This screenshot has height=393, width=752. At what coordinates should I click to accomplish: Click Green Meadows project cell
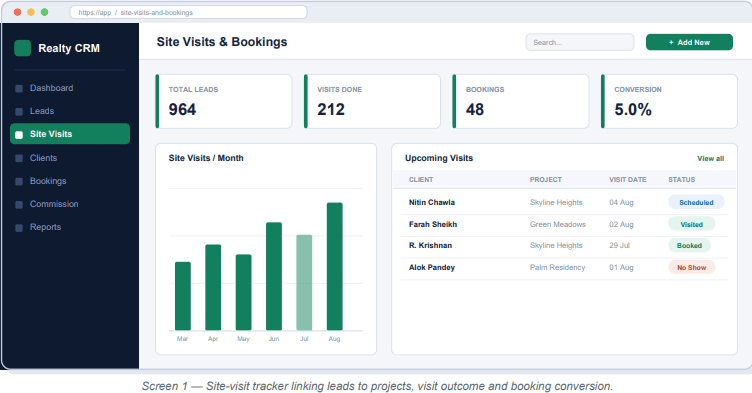[557, 224]
